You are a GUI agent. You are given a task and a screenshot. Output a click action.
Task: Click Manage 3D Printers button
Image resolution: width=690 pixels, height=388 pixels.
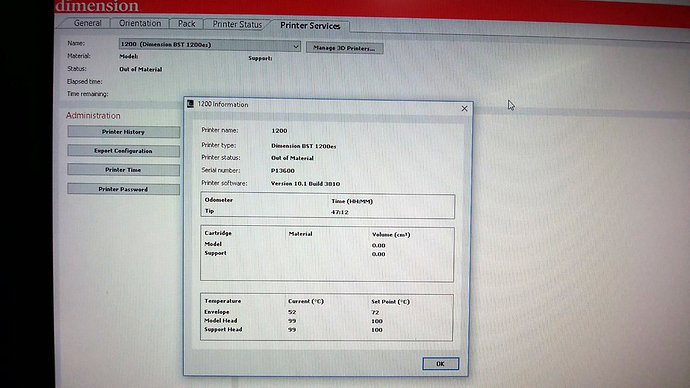[x=345, y=48]
